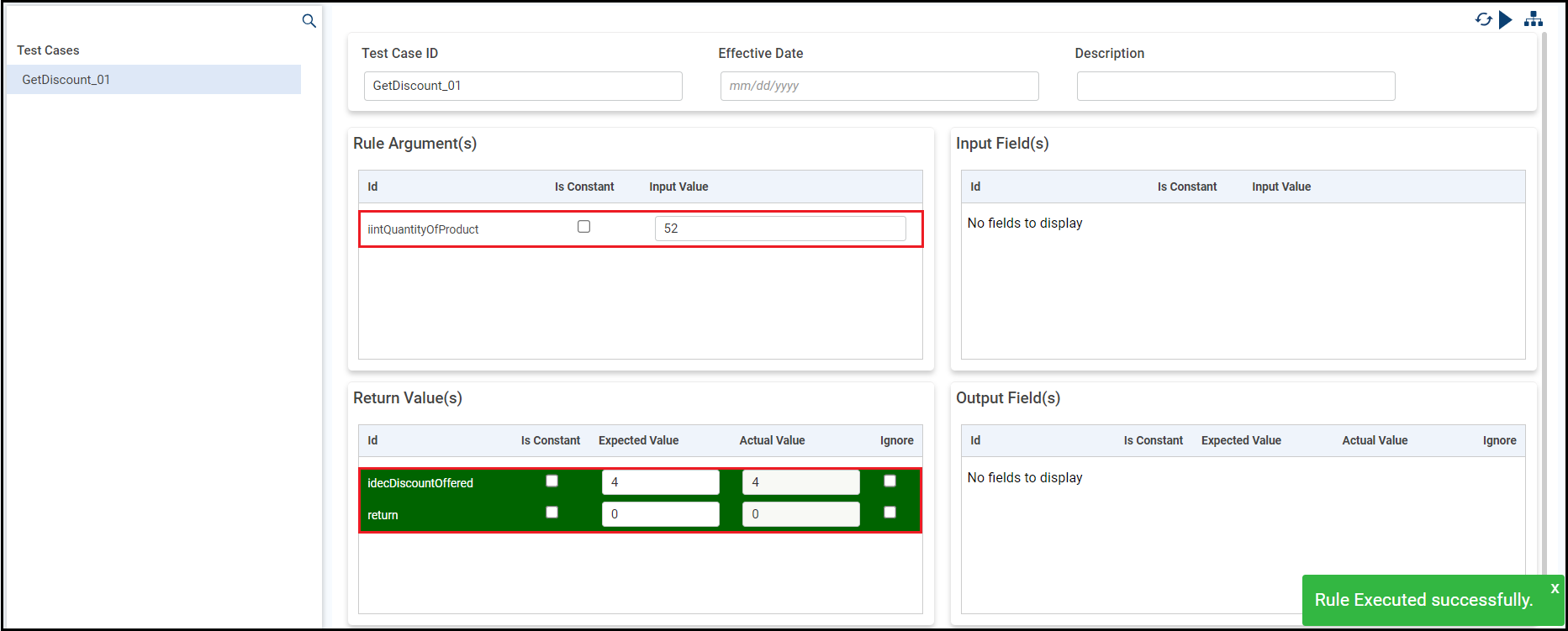
Task: Toggle Is Constant for iintQuantityOfProduct
Action: click(x=583, y=227)
